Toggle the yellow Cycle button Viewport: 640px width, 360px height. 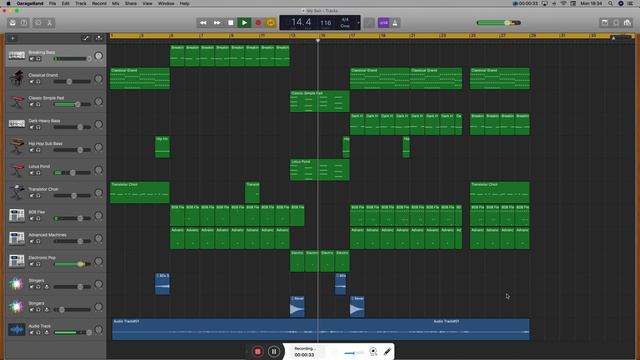(x=271, y=23)
